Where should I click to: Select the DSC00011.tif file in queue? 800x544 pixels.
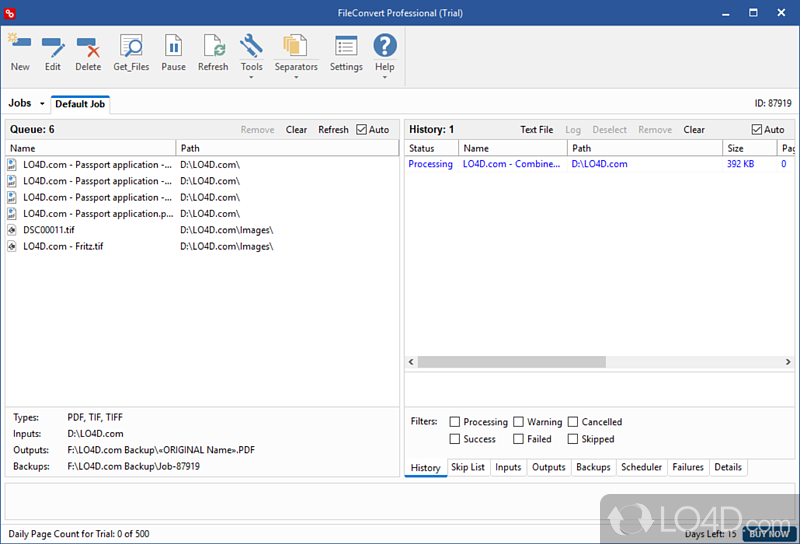48,230
